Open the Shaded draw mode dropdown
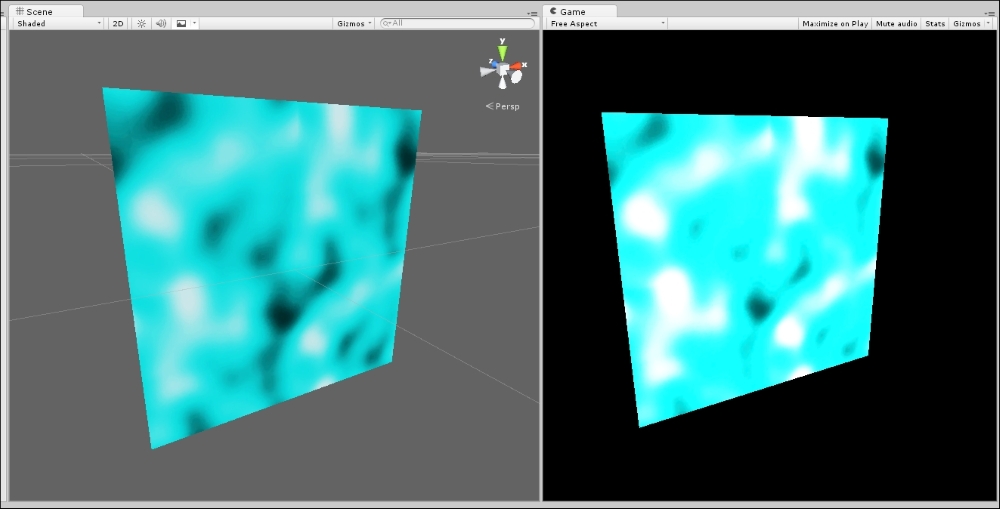Screen dimensions: 1000x509 click(x=58, y=23)
